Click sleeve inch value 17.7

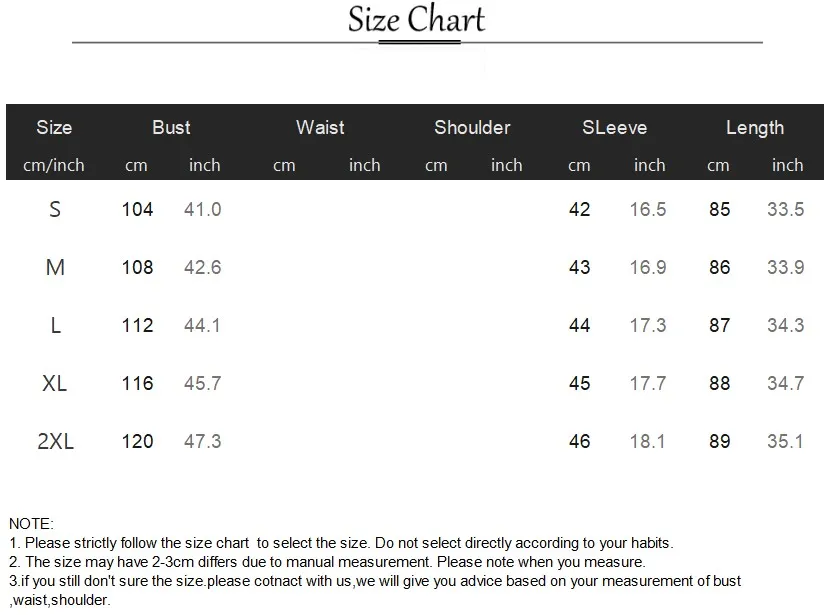click(x=648, y=383)
